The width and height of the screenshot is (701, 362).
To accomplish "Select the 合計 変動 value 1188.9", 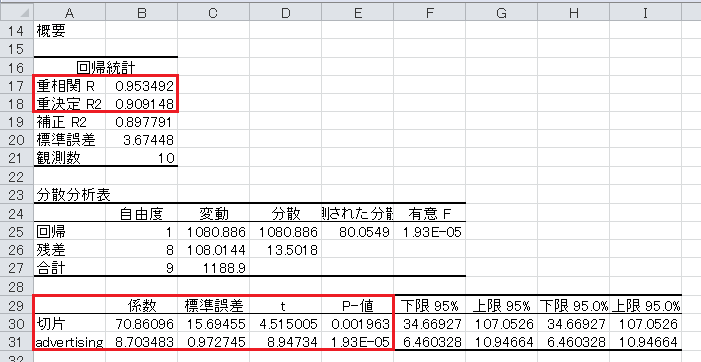I will pos(214,268).
